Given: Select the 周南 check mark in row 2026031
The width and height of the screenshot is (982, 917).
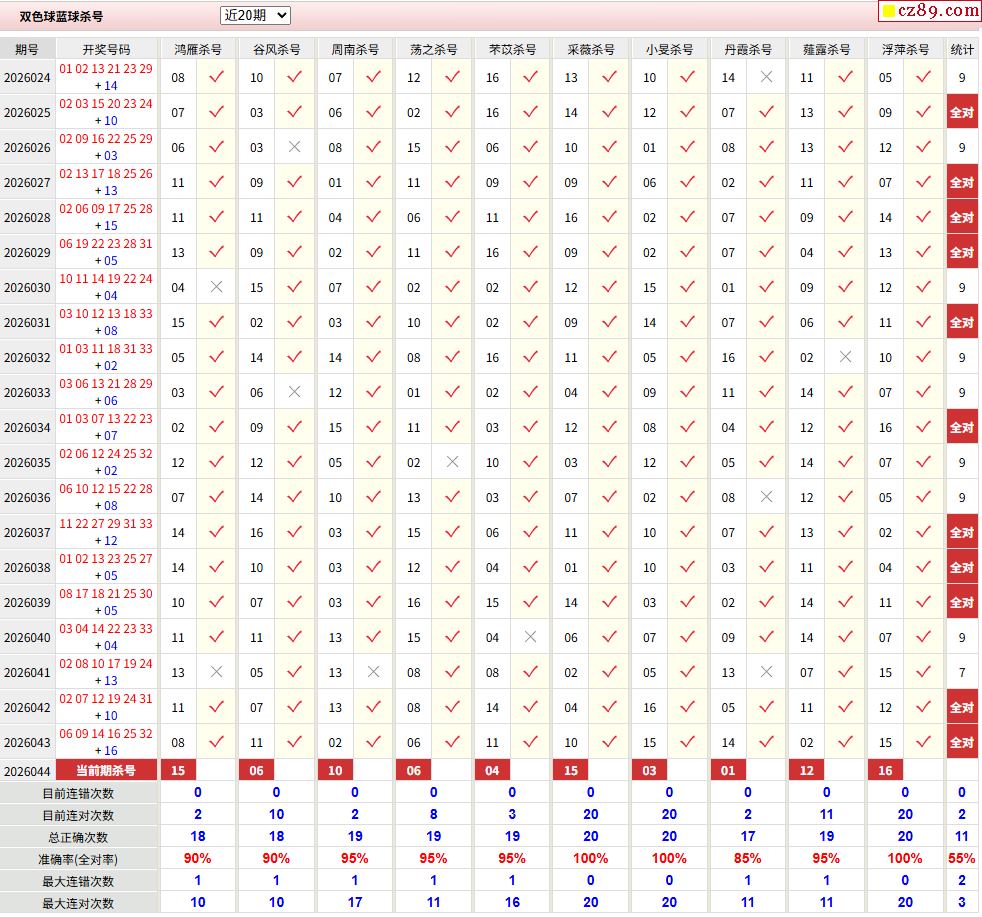Looking at the screenshot, I should pyautogui.click(x=374, y=322).
